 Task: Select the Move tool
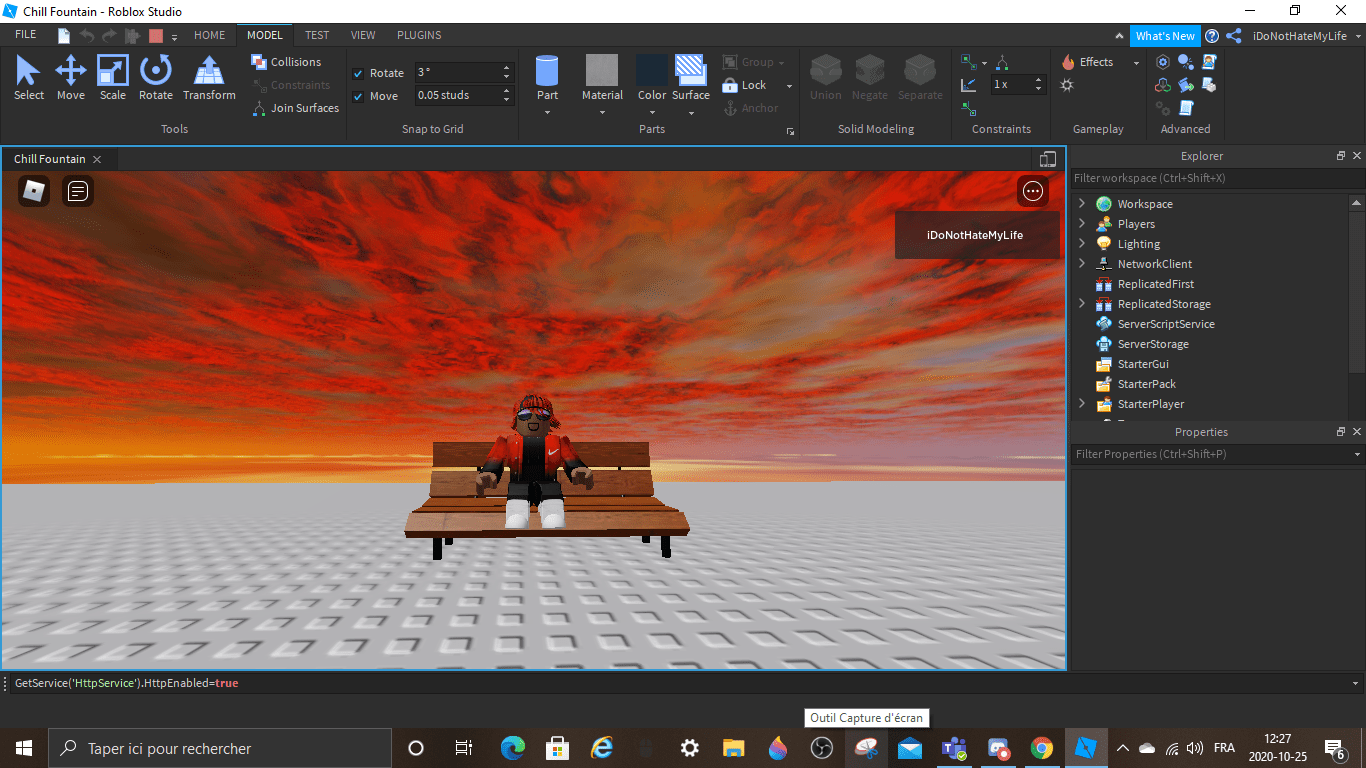click(71, 78)
